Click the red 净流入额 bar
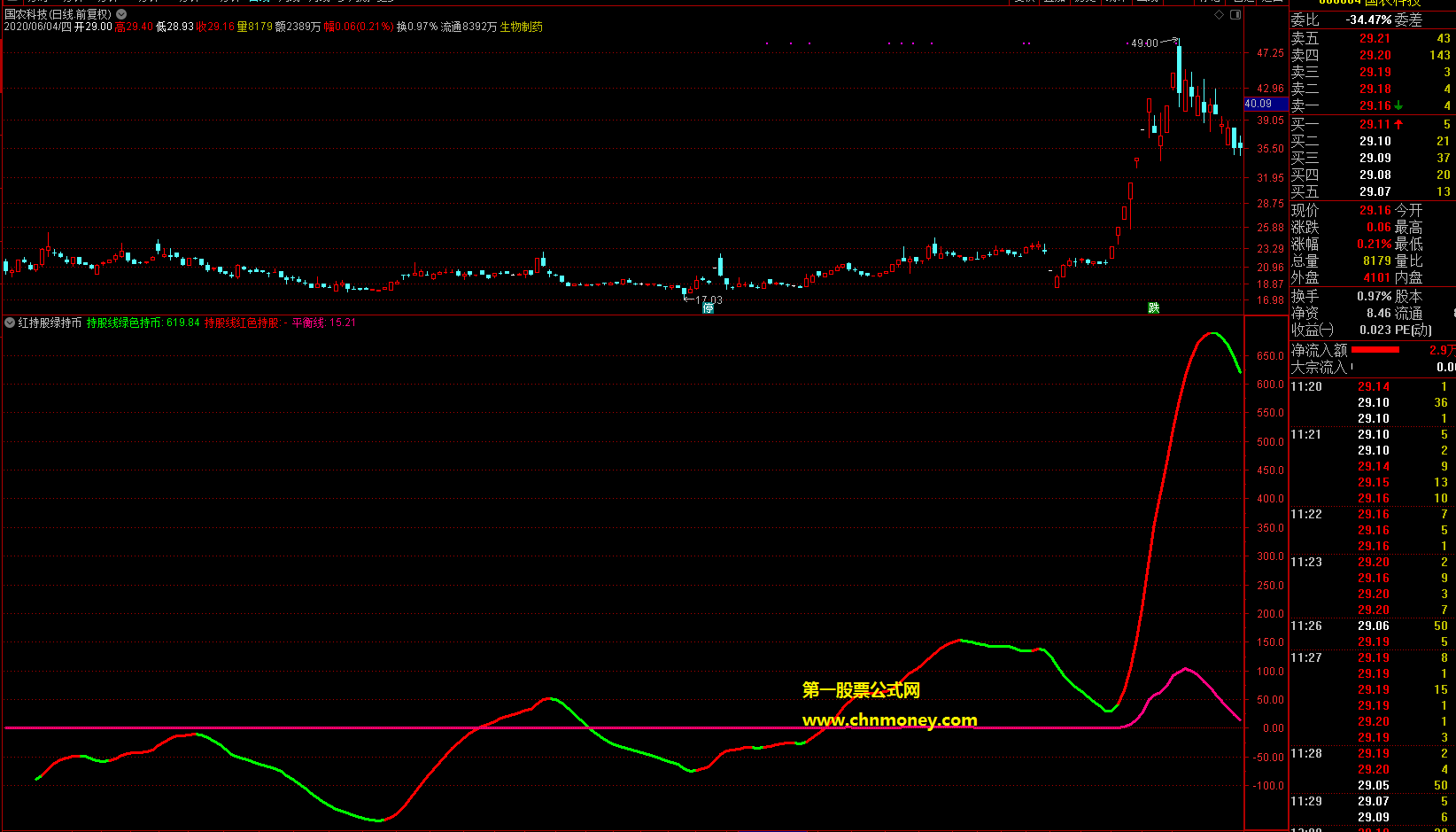This screenshot has height=832, width=1456. [1375, 350]
